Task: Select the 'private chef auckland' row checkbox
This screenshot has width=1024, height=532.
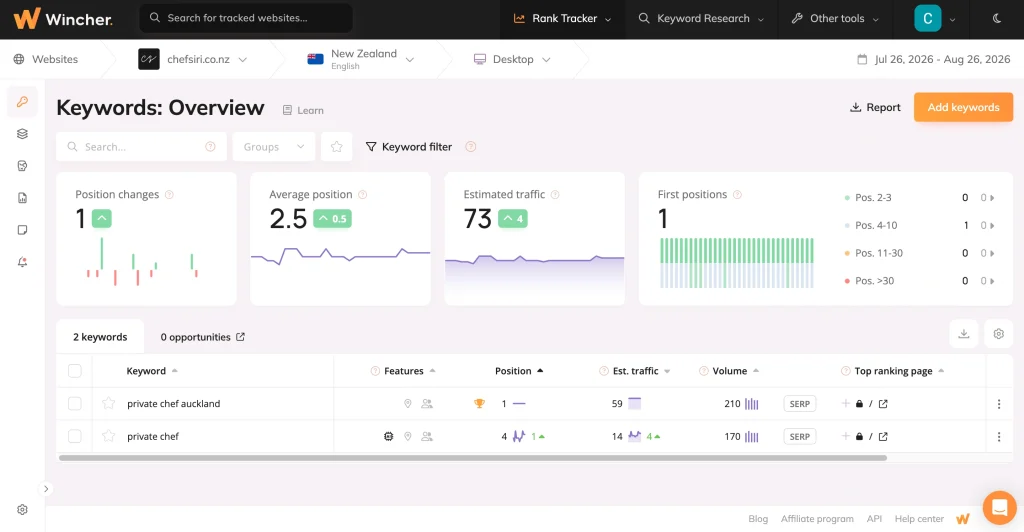Action: point(75,403)
